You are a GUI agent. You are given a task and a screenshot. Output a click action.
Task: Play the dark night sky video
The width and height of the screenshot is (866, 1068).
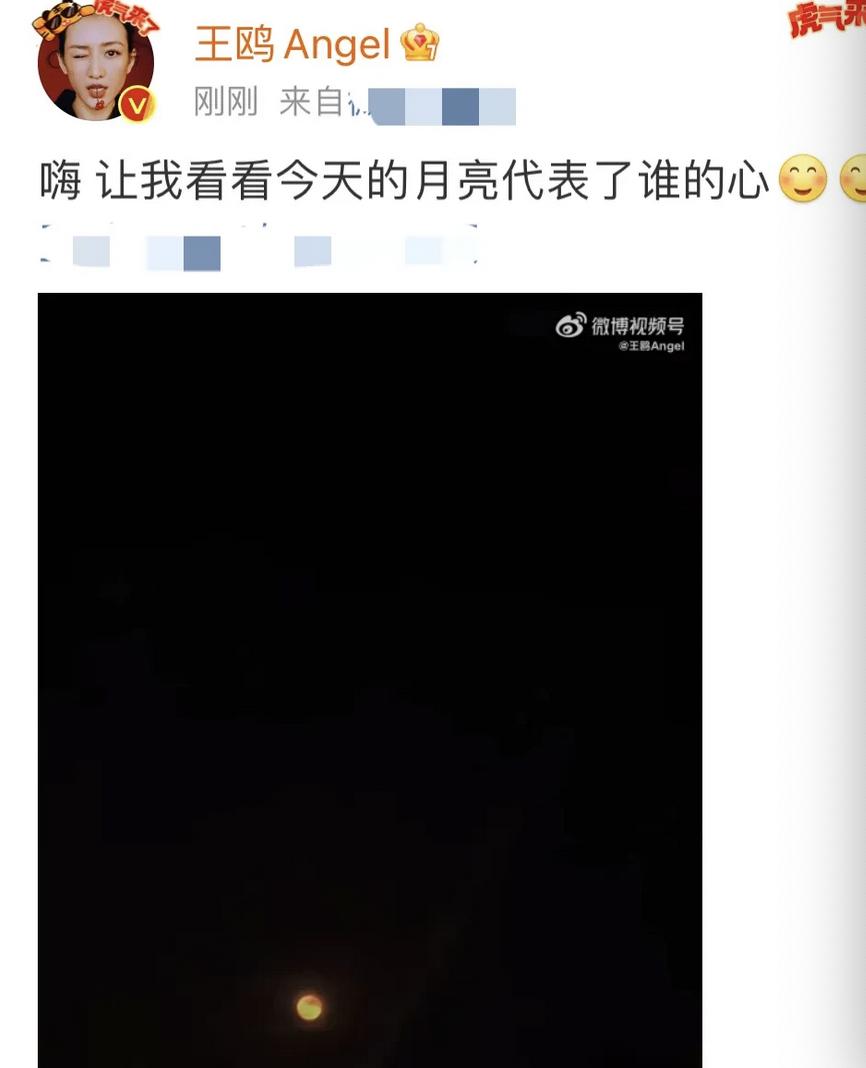tap(370, 680)
